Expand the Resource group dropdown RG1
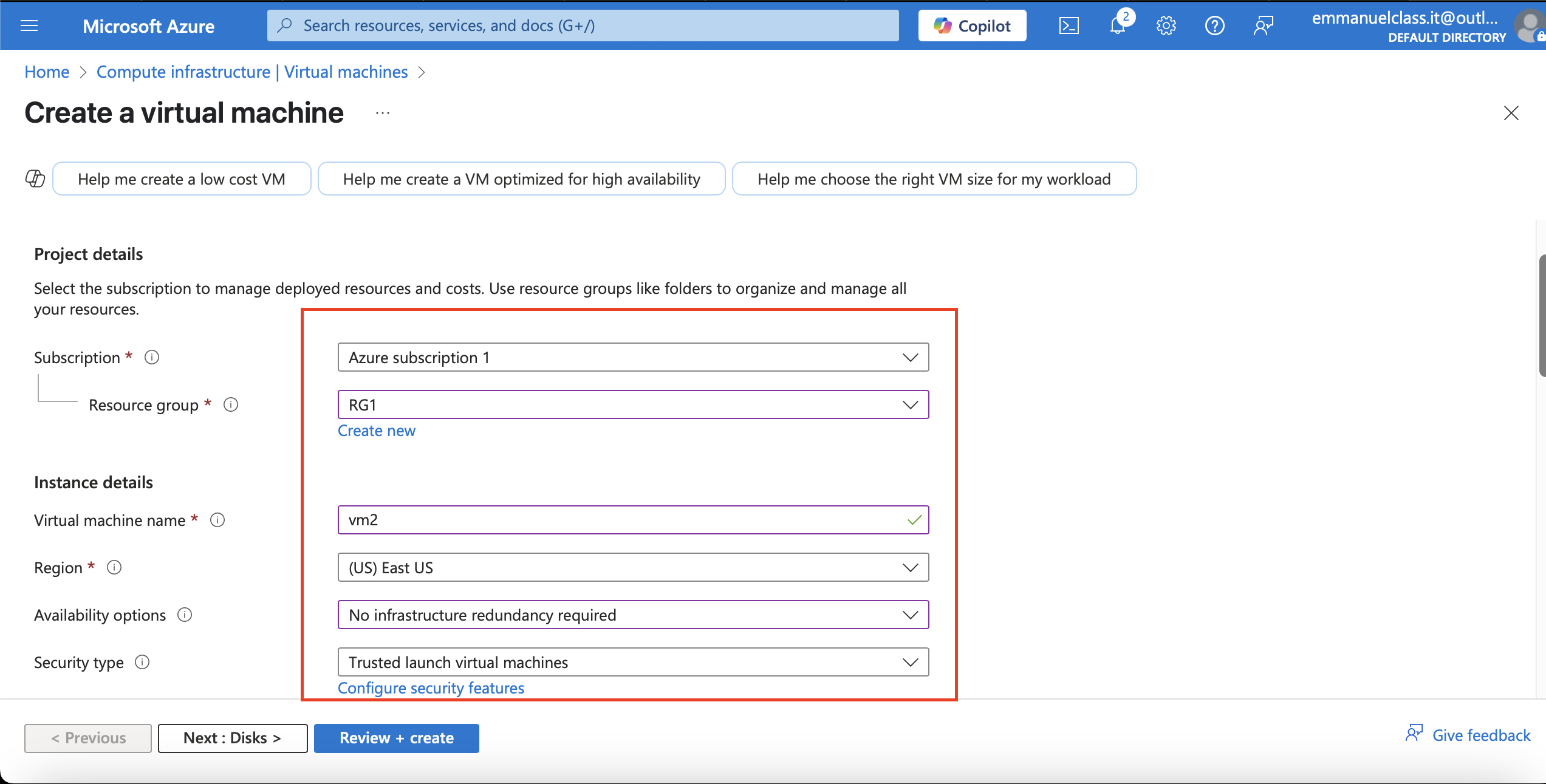The width and height of the screenshot is (1546, 784). [x=633, y=404]
